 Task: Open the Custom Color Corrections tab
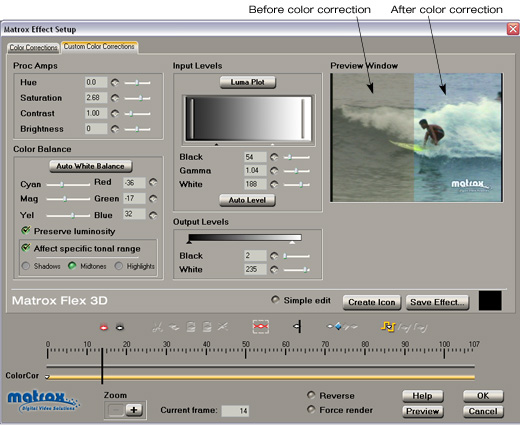(99, 47)
